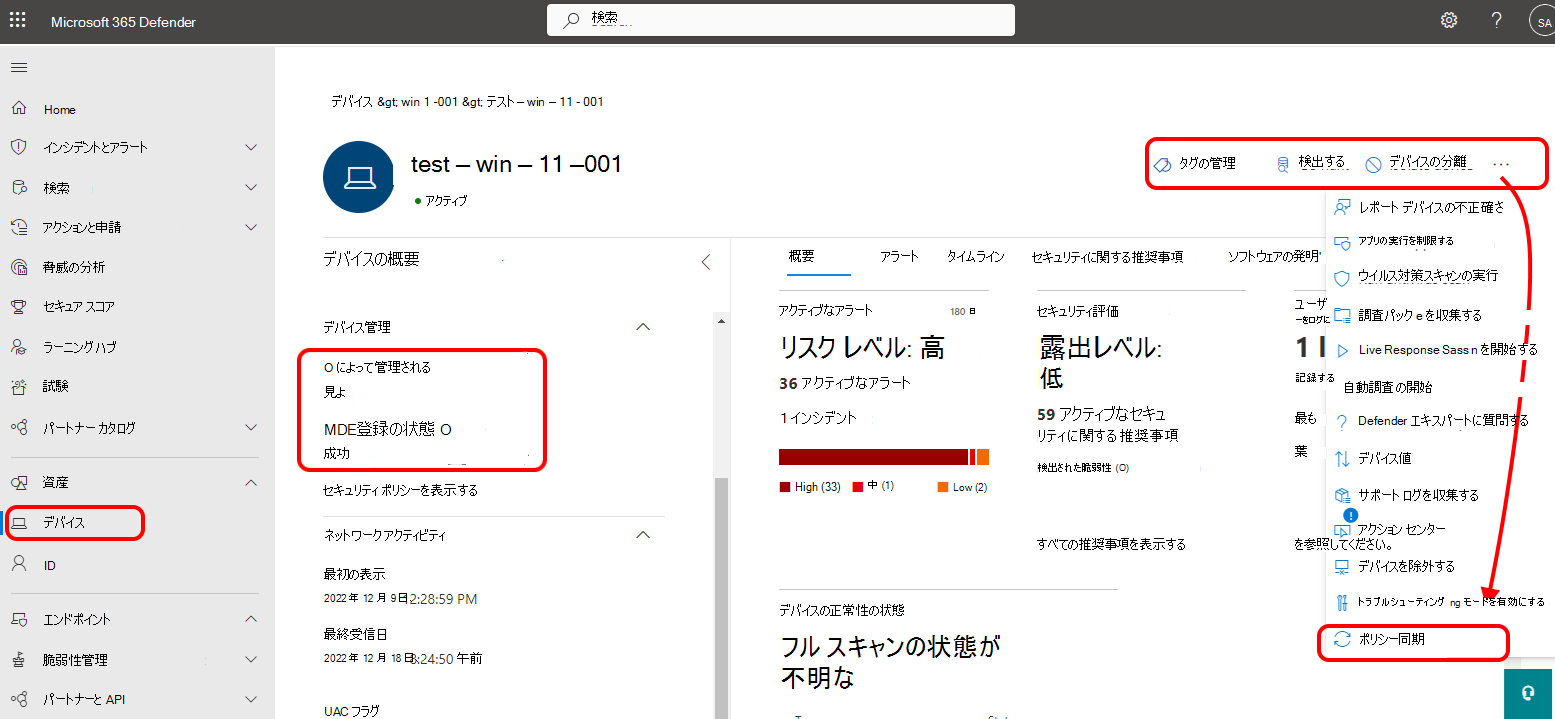Switch to the アラート tab
Screen dimensions: 1555x719
[x=899, y=257]
